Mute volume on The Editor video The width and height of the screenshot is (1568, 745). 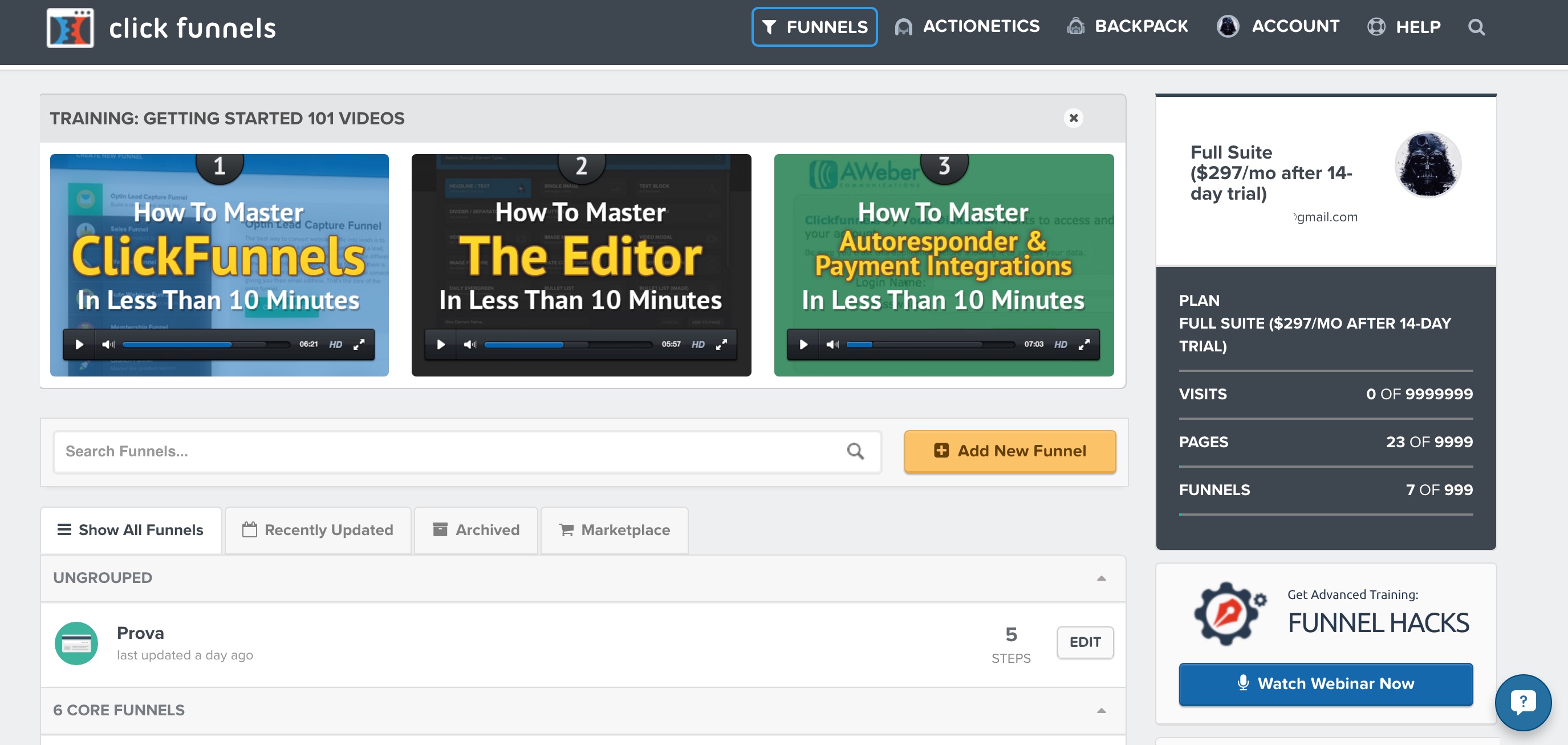(x=469, y=344)
